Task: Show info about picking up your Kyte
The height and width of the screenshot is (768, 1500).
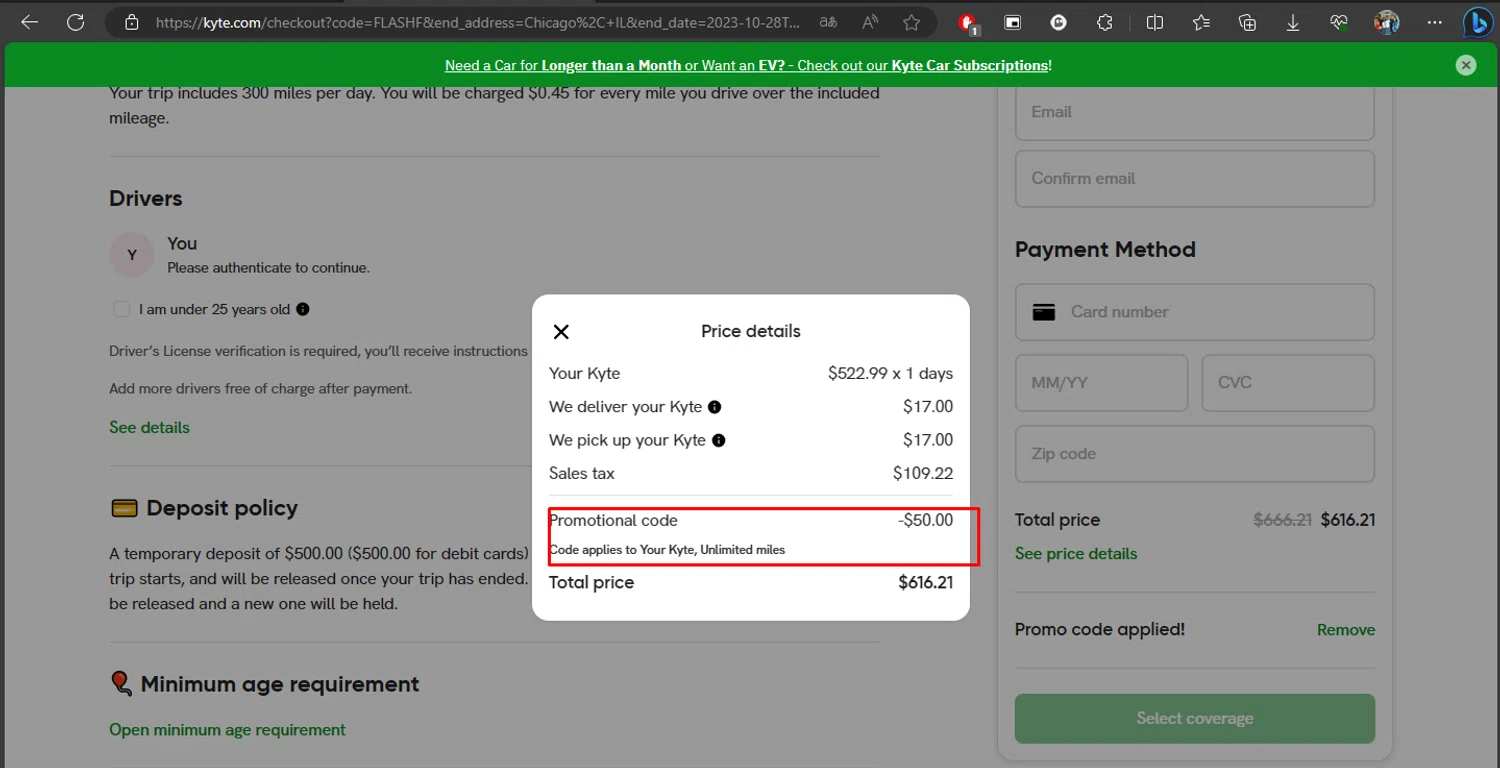Action: (x=718, y=440)
